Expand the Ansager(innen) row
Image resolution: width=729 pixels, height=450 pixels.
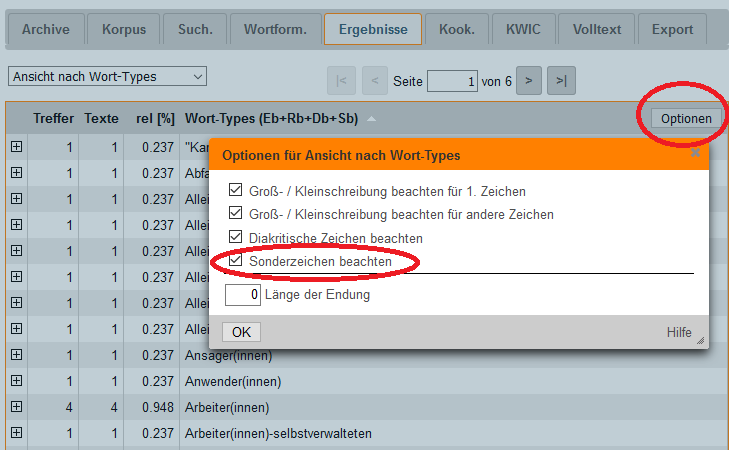pyautogui.click(x=16, y=355)
